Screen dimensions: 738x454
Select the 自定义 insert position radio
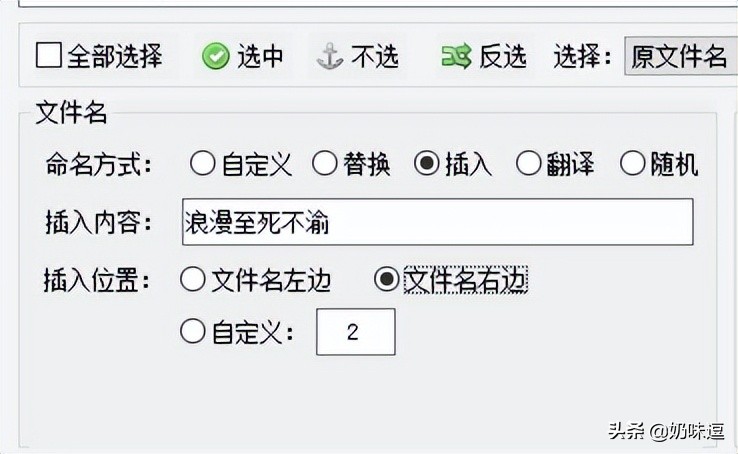click(193, 331)
